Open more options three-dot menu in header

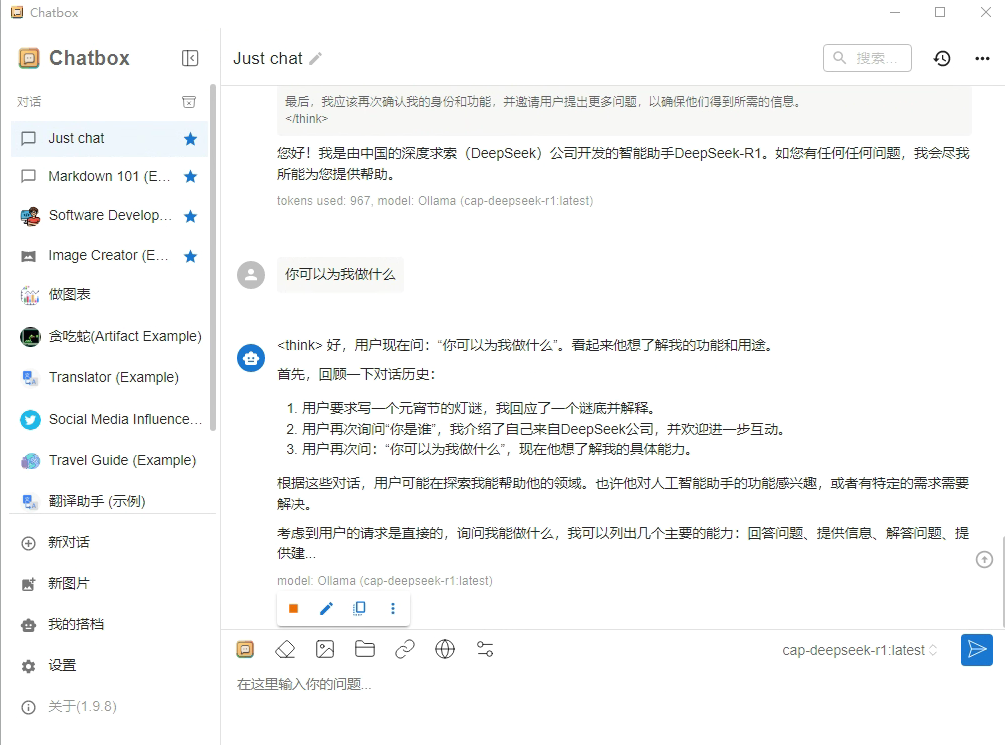(982, 58)
